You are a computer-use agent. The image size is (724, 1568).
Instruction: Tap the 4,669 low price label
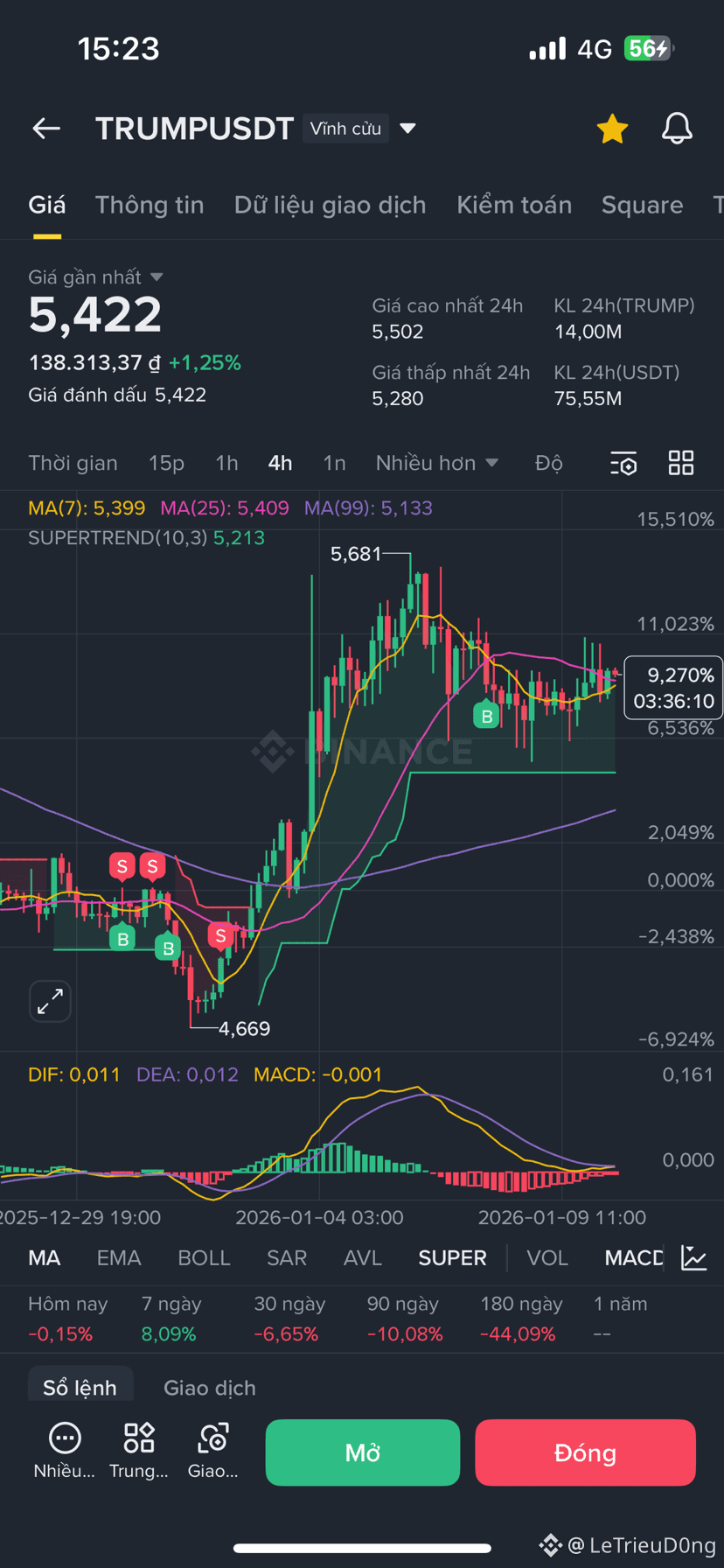(244, 1029)
